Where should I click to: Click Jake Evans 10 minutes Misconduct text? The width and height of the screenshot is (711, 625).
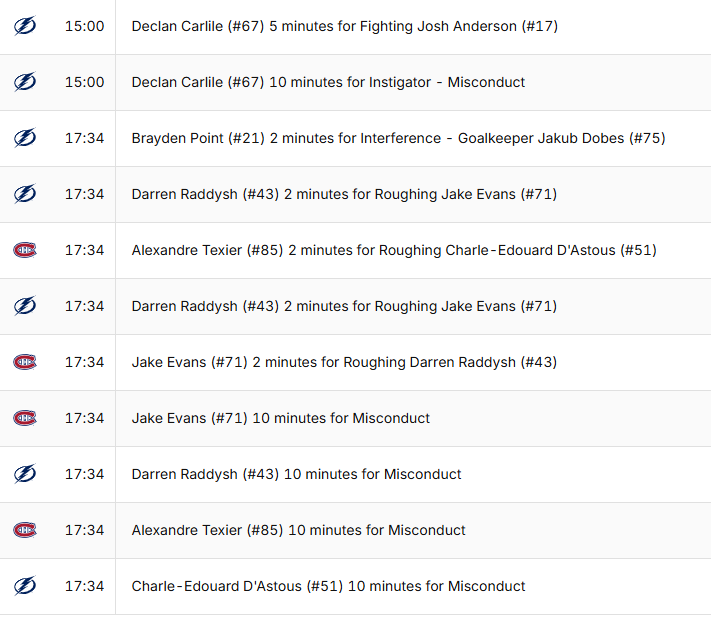[x=280, y=418]
